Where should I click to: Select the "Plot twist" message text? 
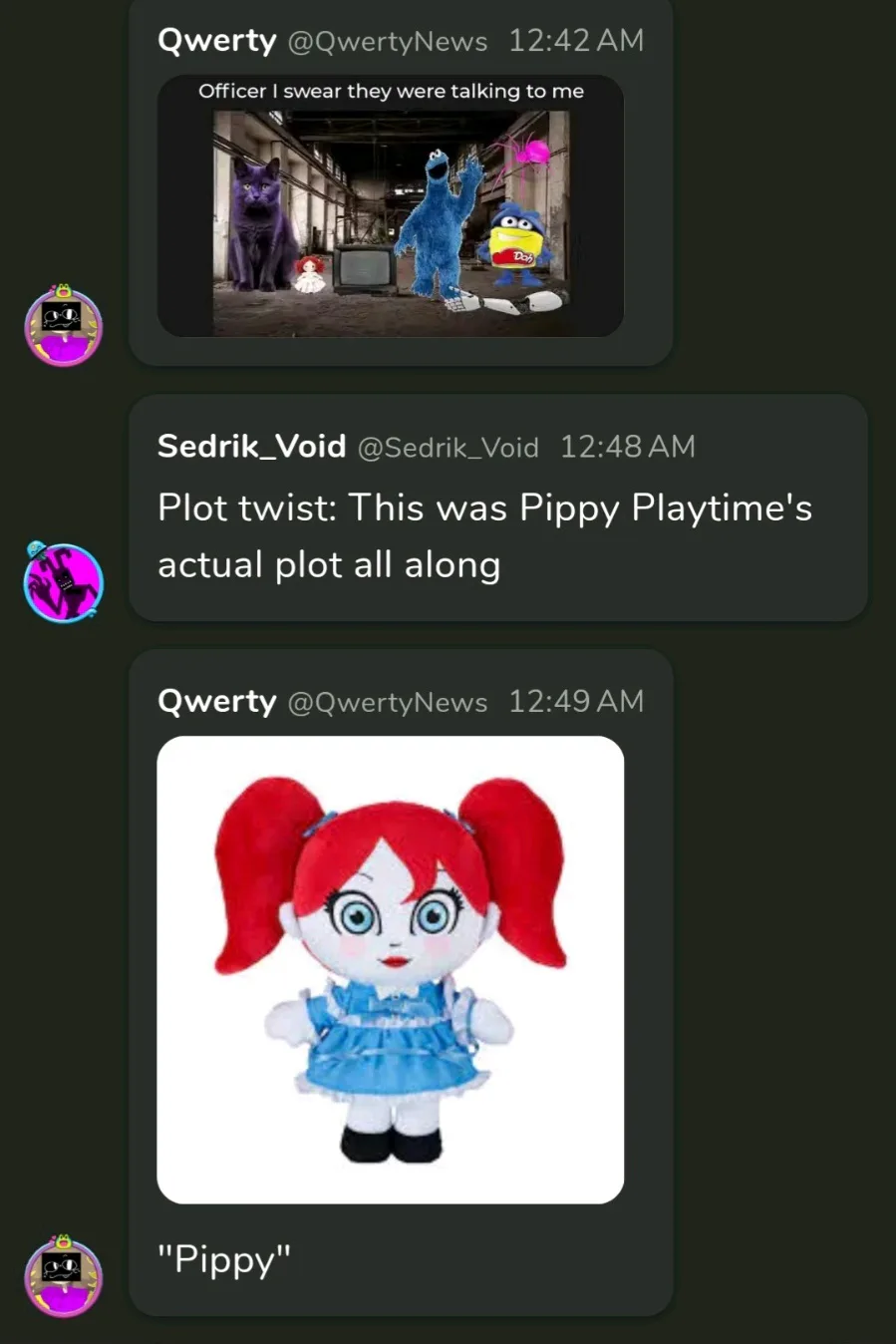tap(484, 536)
